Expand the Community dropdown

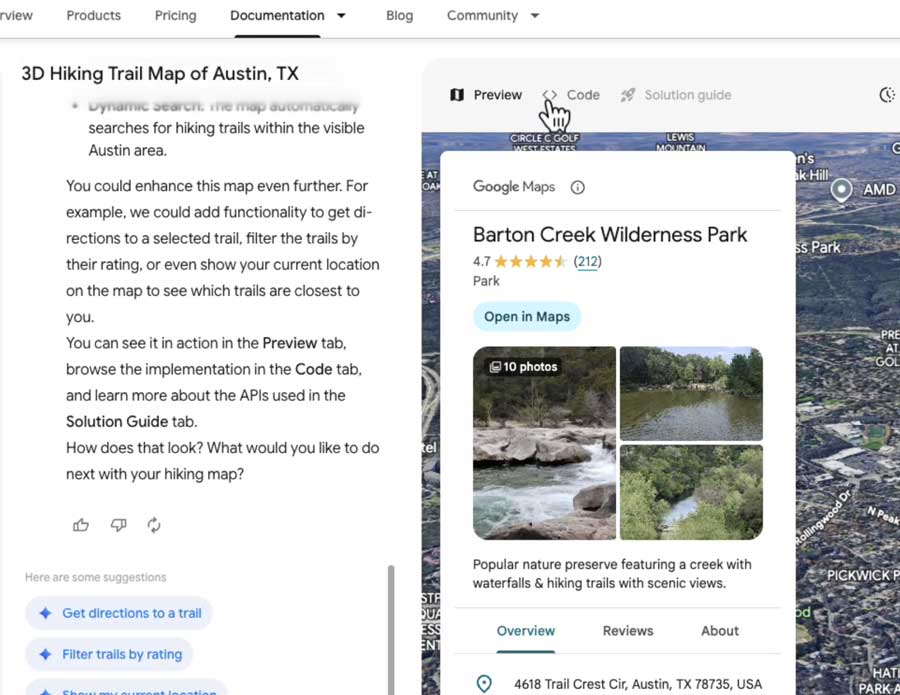coord(533,15)
